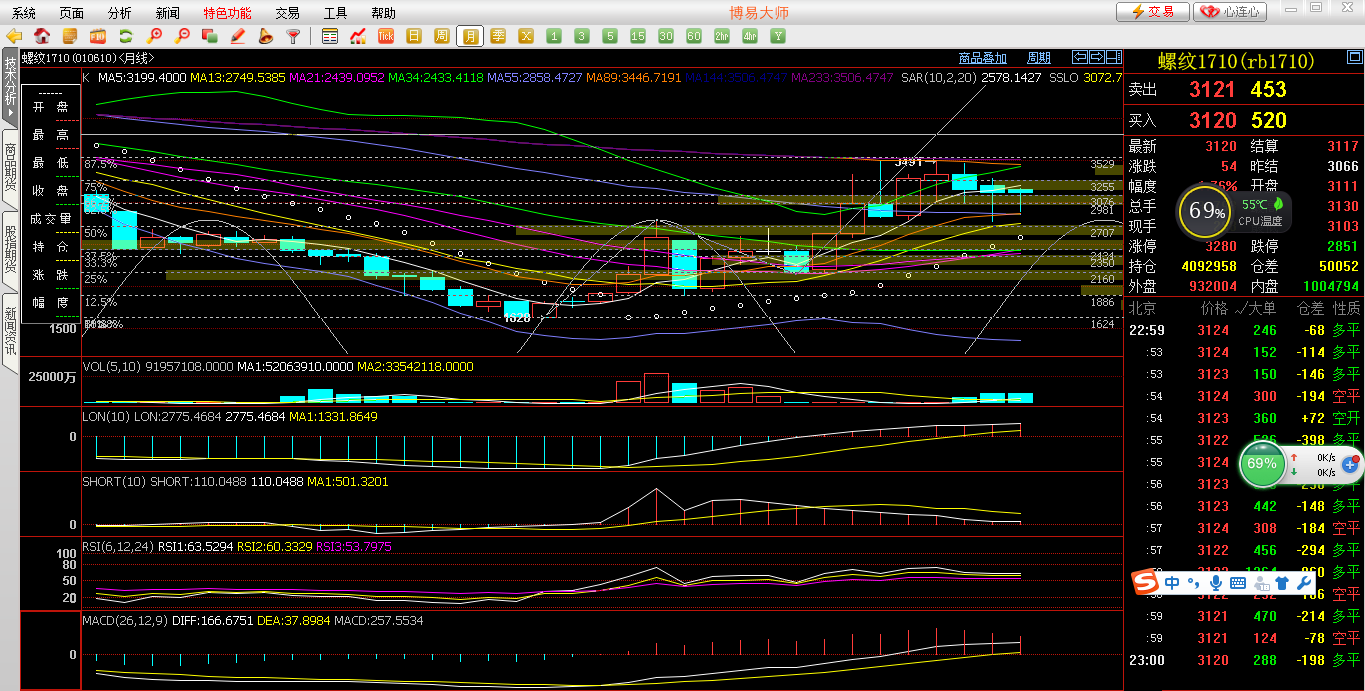This screenshot has height=691, width=1365.
Task: Click the Sogou S input method icon
Action: [x=1145, y=582]
